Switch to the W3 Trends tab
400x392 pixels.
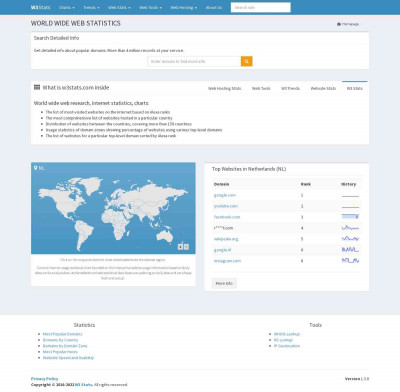[290, 88]
